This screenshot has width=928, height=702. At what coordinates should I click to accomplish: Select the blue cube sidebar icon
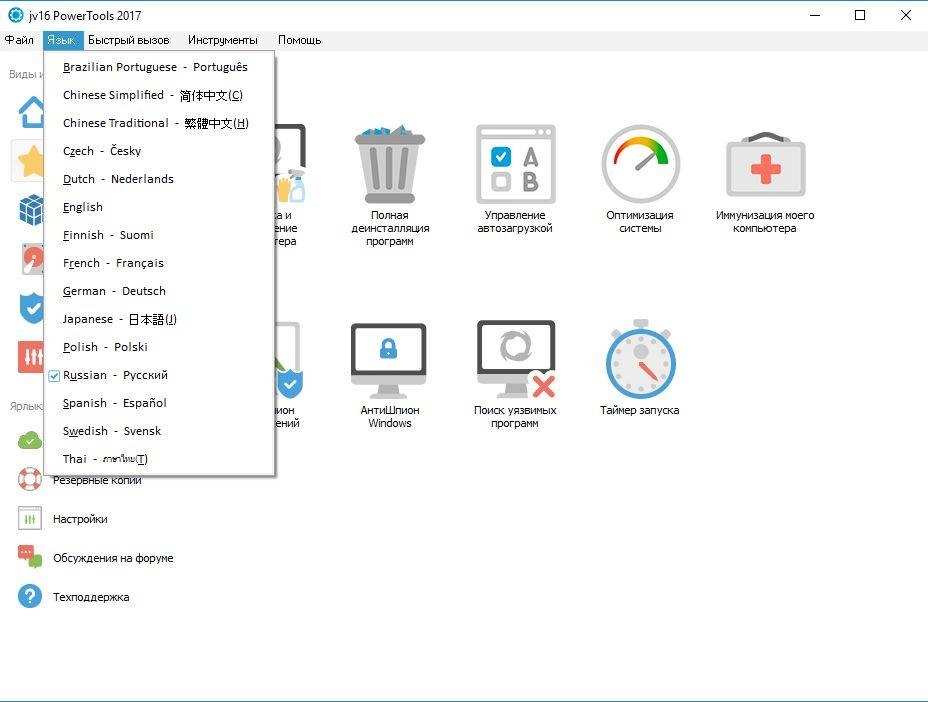pos(31,210)
